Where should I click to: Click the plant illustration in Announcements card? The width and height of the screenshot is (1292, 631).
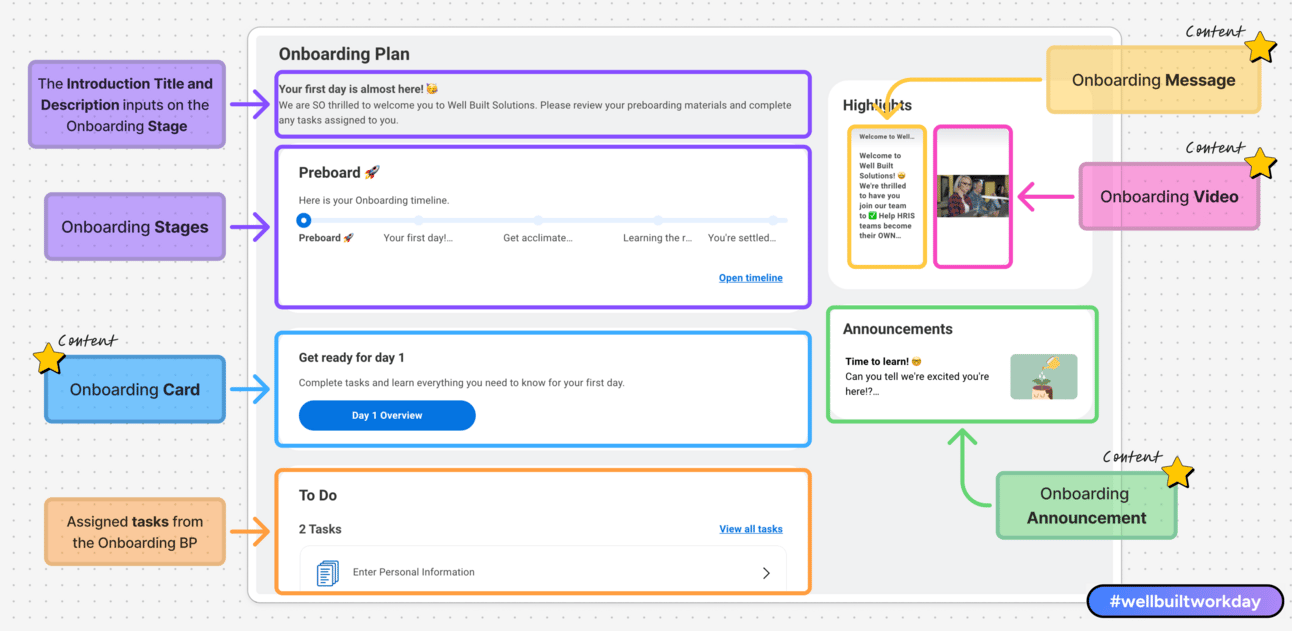coord(1043,377)
